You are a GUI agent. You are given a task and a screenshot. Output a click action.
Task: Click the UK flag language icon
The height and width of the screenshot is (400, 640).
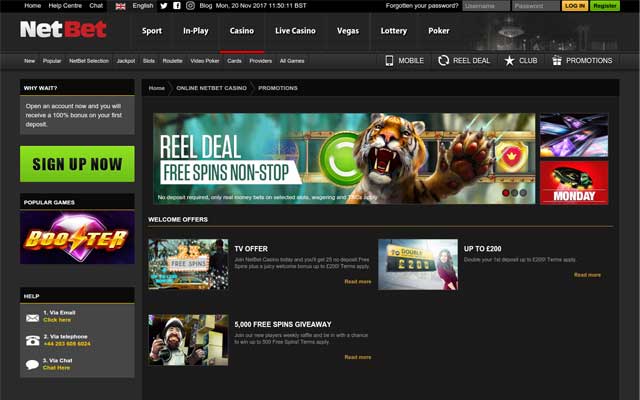120,6
